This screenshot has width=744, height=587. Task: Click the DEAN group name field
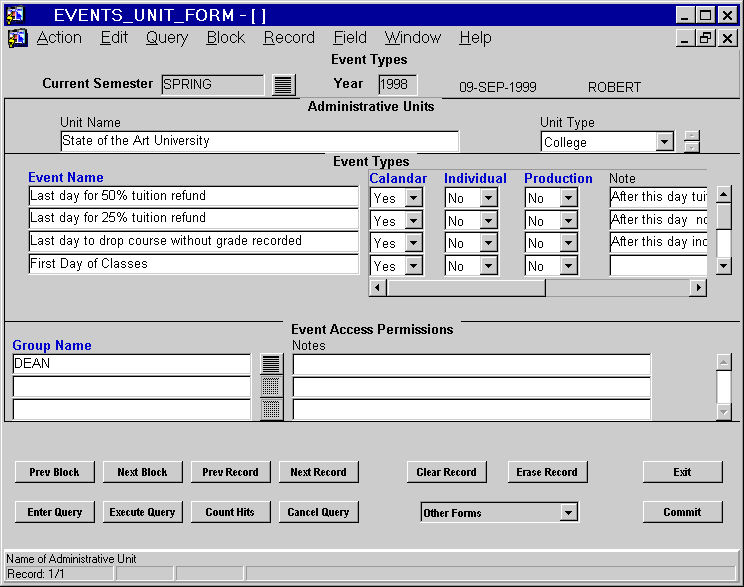pyautogui.click(x=131, y=364)
